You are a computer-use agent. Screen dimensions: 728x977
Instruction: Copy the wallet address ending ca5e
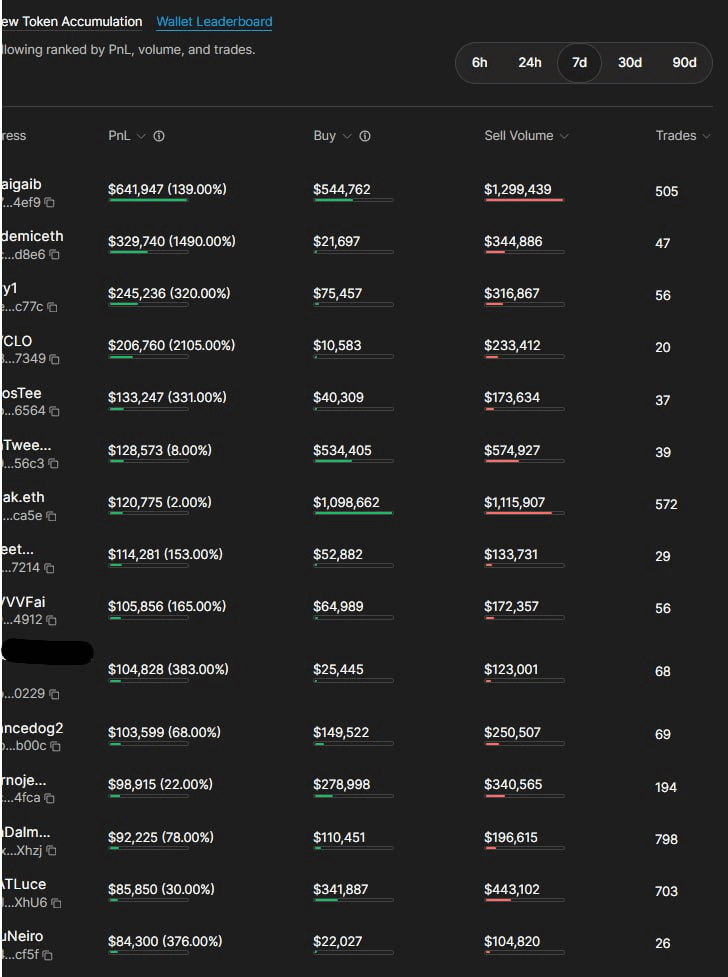51,517
